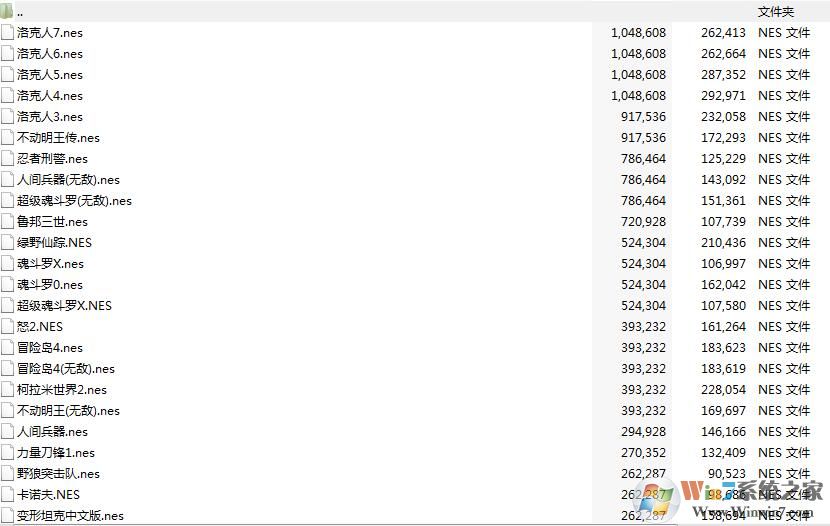The width and height of the screenshot is (830, 526).
Task: Select the file name 人间兵器(无敌).nes
Action: [68, 180]
